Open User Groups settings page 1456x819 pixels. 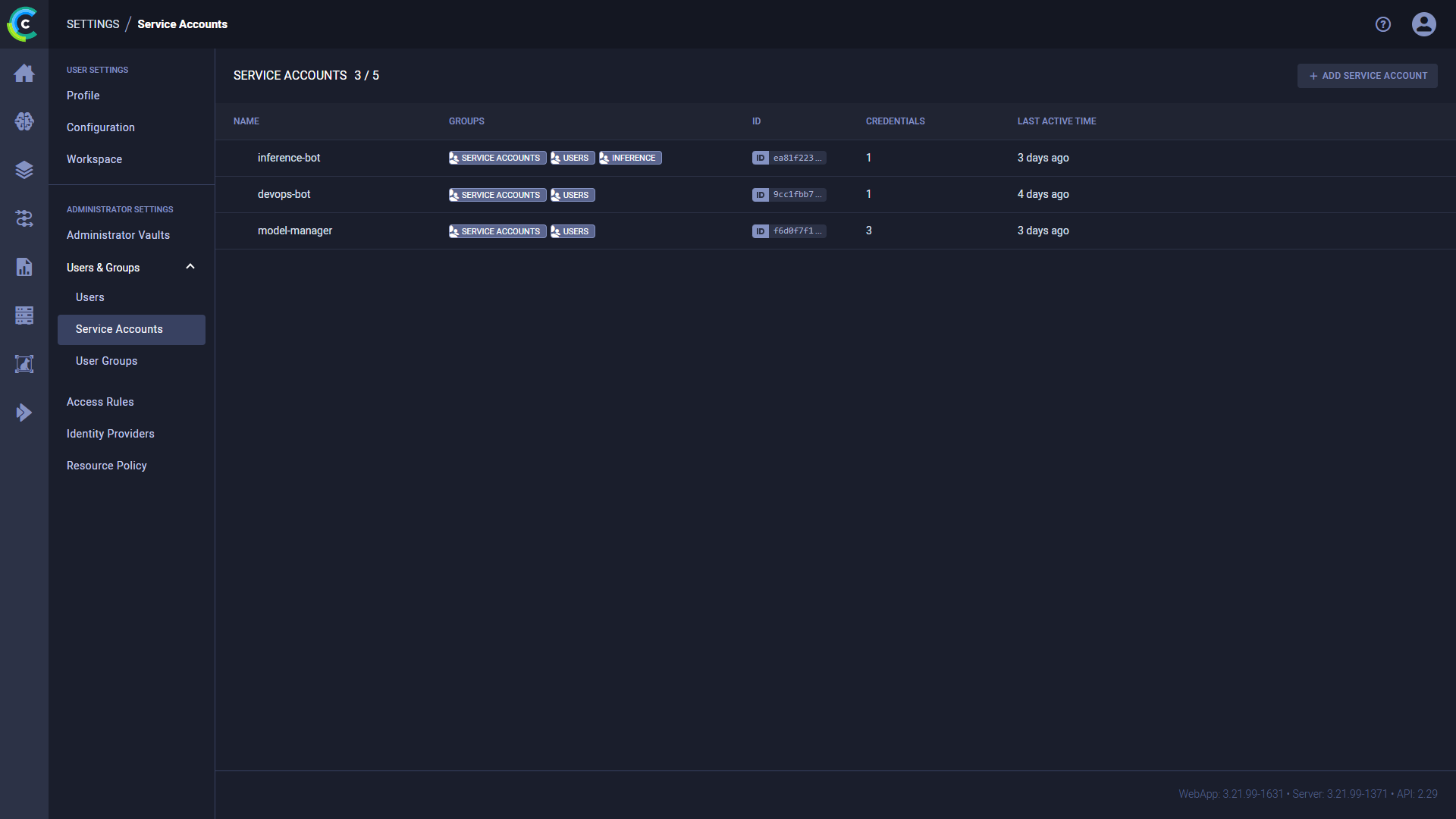(x=106, y=361)
